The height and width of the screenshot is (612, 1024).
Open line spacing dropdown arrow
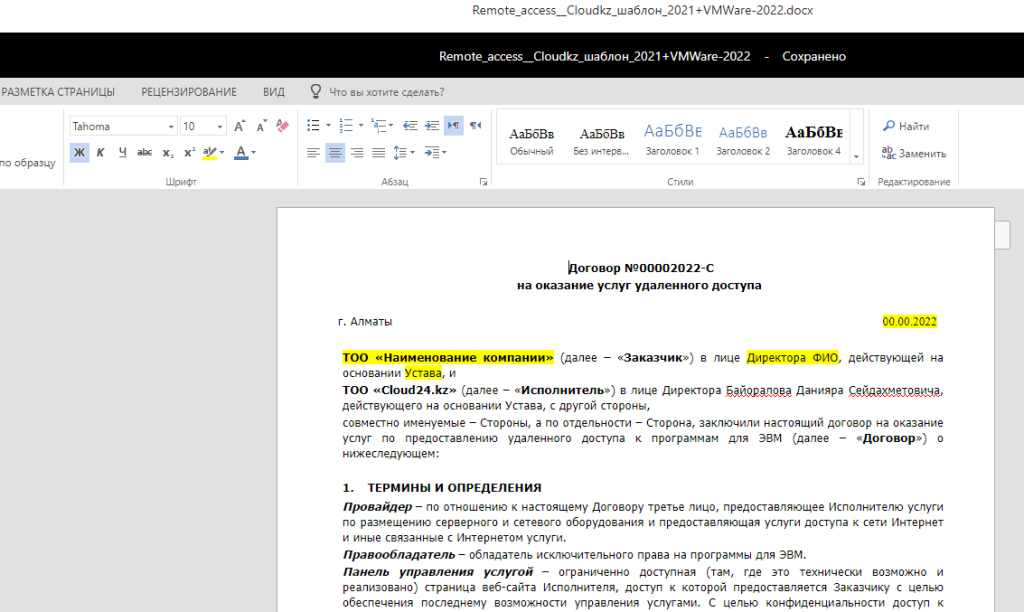[x=413, y=153]
